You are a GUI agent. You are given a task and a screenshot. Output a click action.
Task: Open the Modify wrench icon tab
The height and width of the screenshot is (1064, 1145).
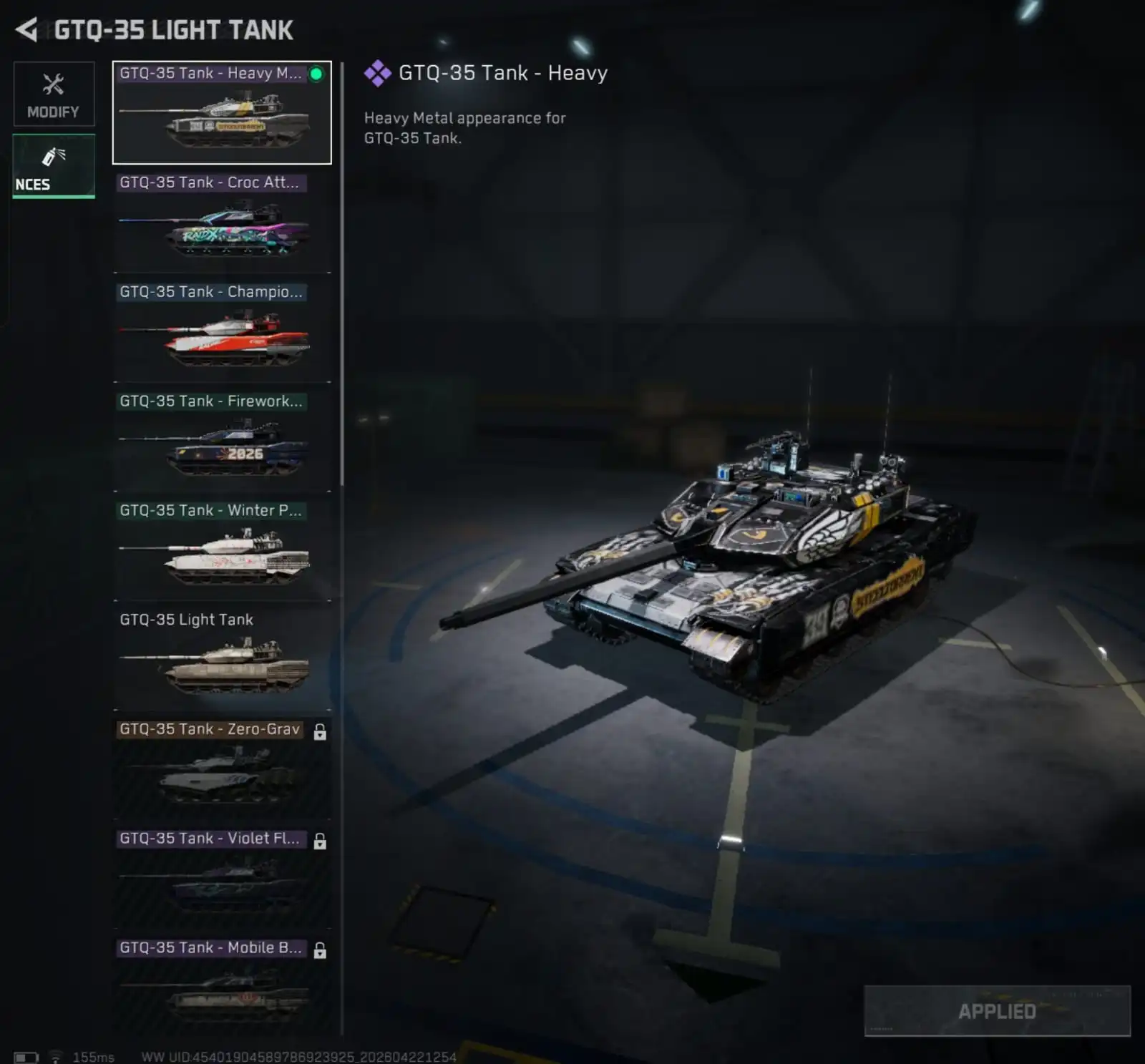(x=54, y=94)
